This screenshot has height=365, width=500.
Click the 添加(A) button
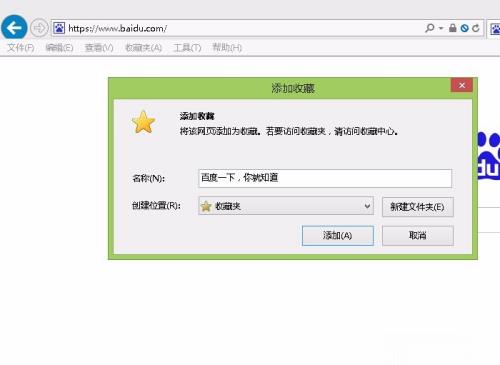pos(338,236)
